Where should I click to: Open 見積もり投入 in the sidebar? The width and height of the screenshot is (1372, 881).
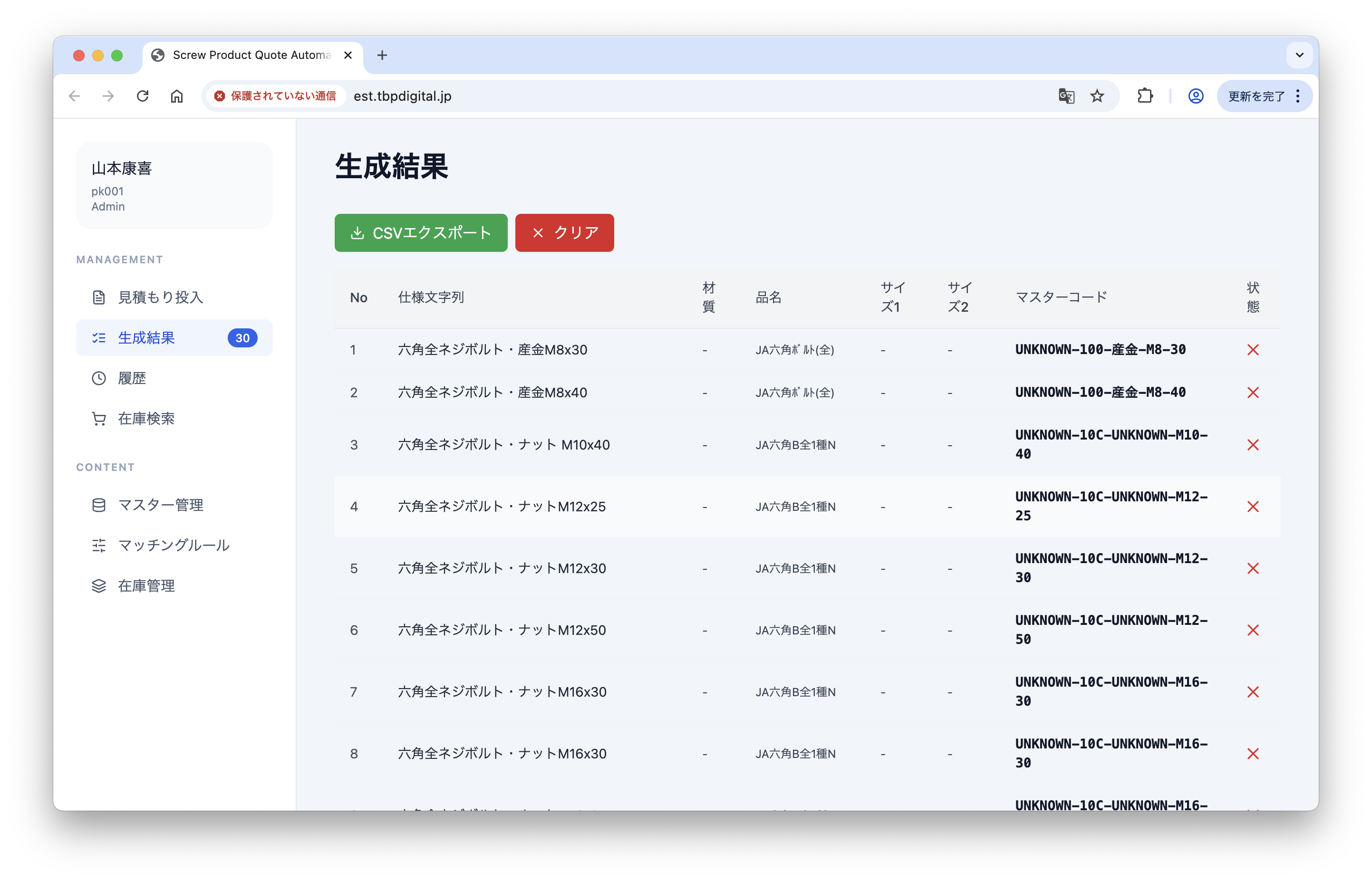[160, 297]
